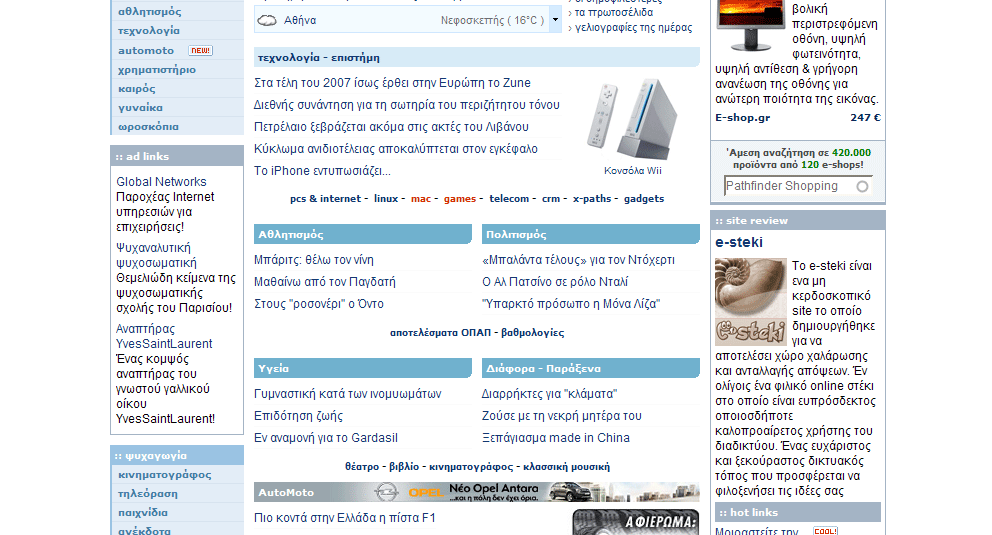Open the παιχνίδια sidebar item
The image size is (992, 535).
click(x=143, y=512)
